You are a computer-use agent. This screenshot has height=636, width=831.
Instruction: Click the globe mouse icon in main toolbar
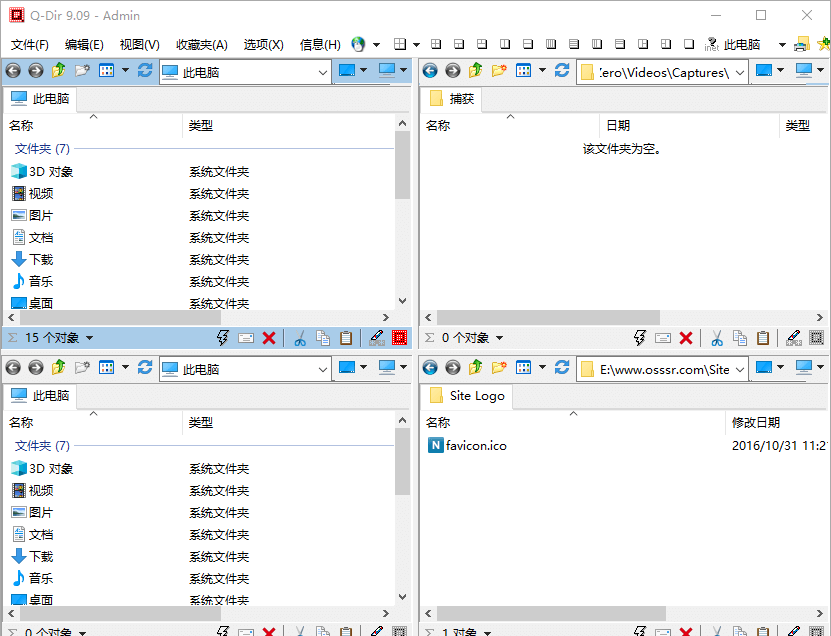[x=358, y=44]
